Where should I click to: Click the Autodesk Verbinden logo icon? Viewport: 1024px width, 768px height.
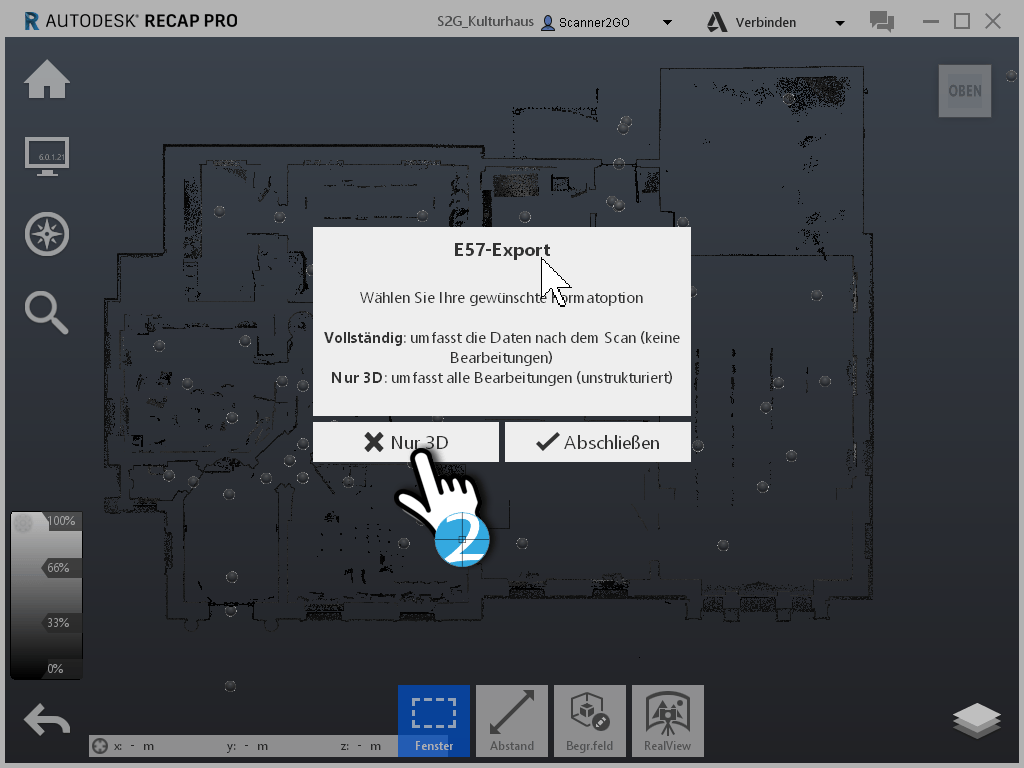pos(717,22)
